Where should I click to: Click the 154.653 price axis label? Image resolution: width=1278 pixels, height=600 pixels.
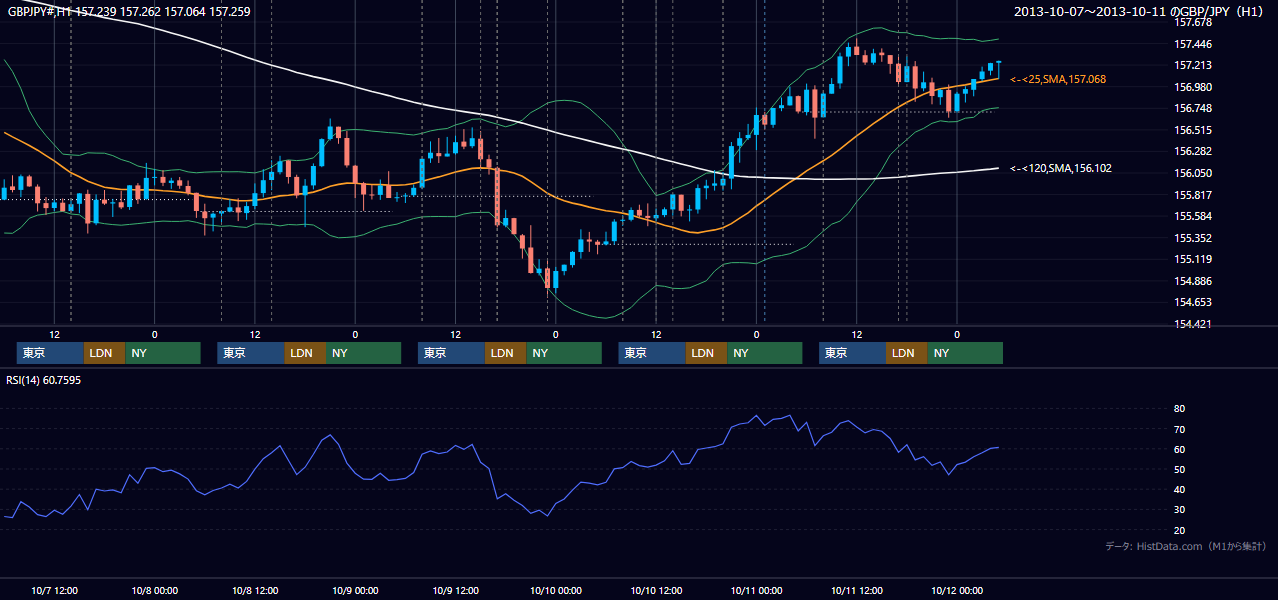pyautogui.click(x=1192, y=302)
